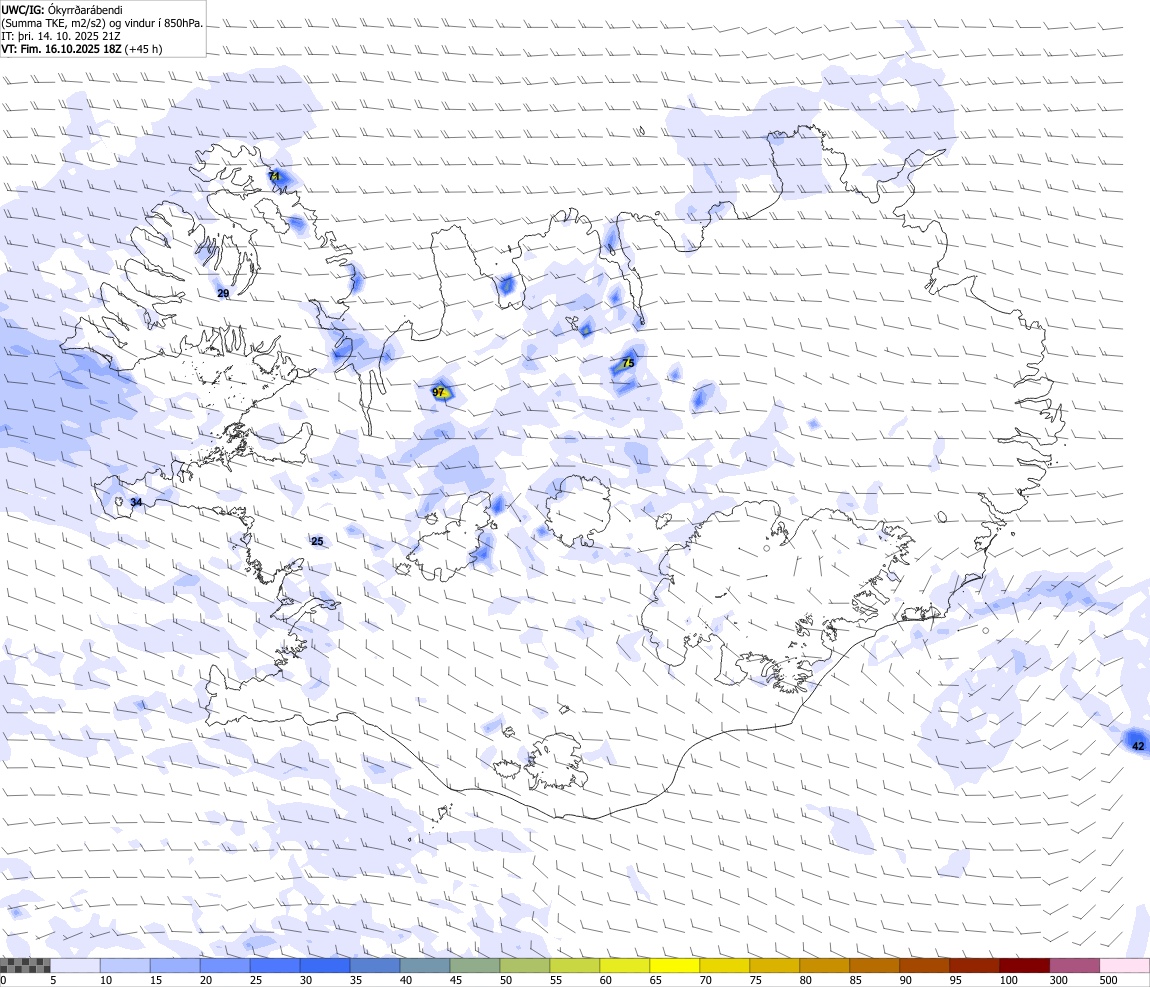Click the pale pink swatch past 500

(1124, 965)
